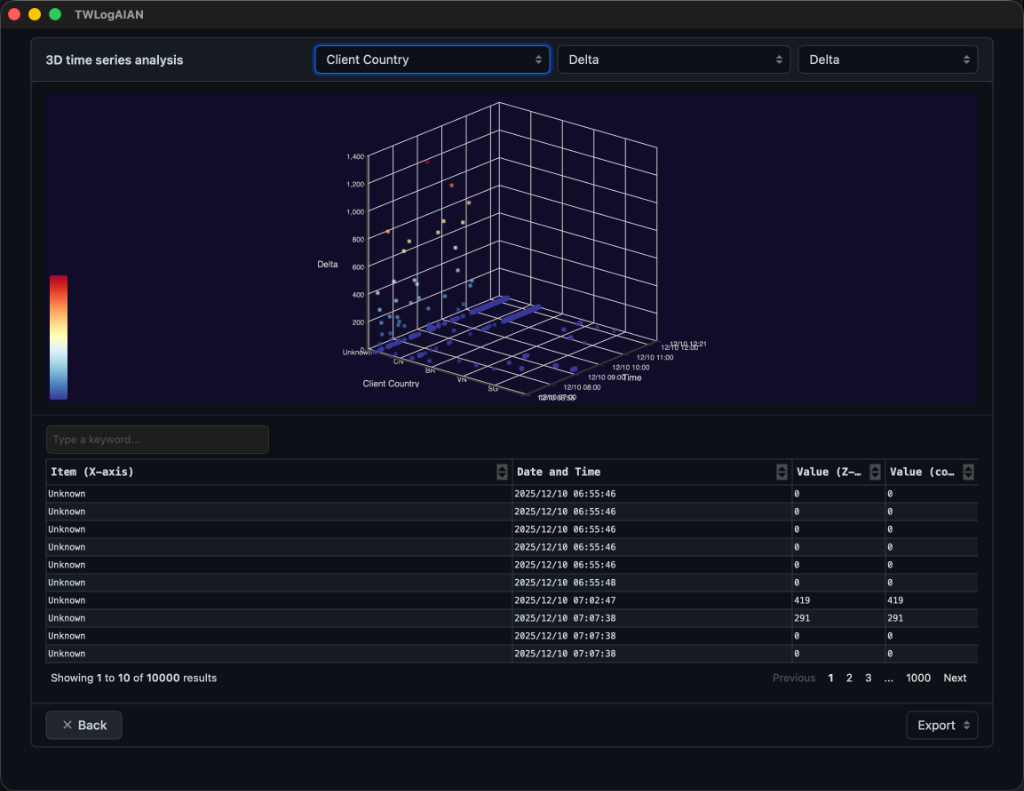Click the 3D scatter plot chart

[x=511, y=248]
